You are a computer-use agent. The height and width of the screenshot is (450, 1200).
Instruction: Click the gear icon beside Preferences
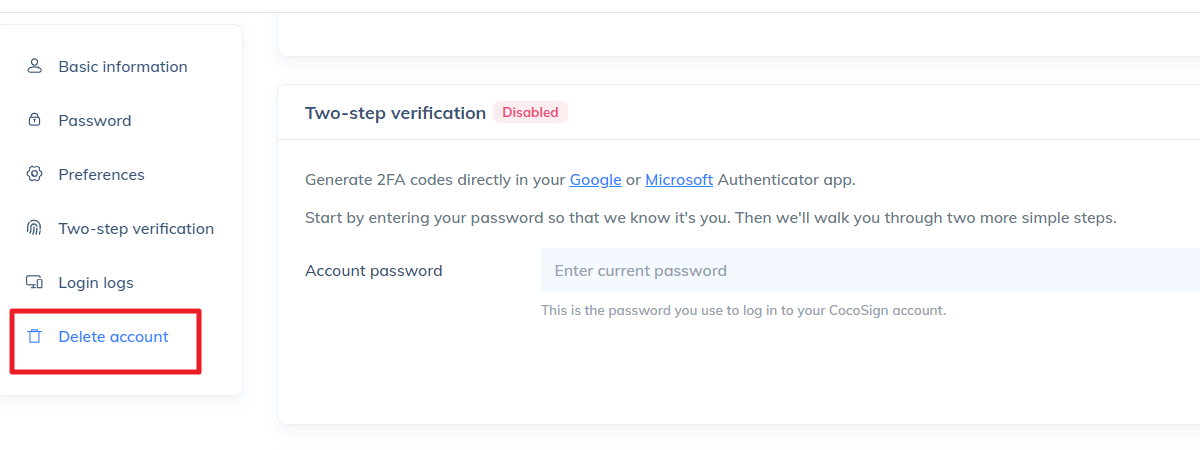coord(34,174)
